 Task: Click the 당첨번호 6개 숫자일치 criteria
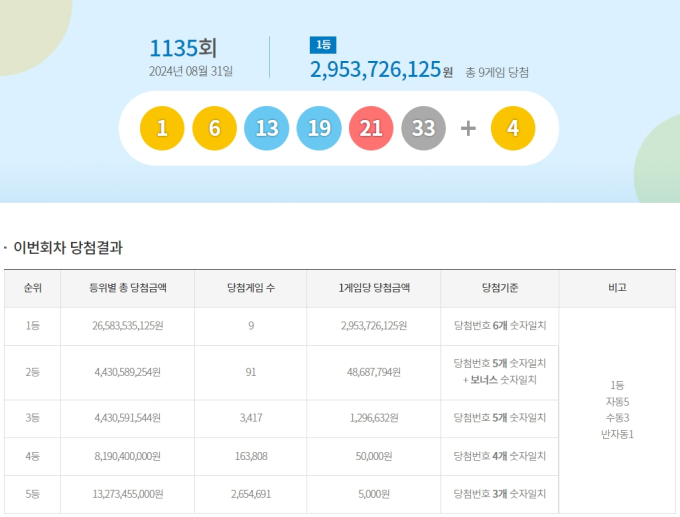(x=500, y=326)
